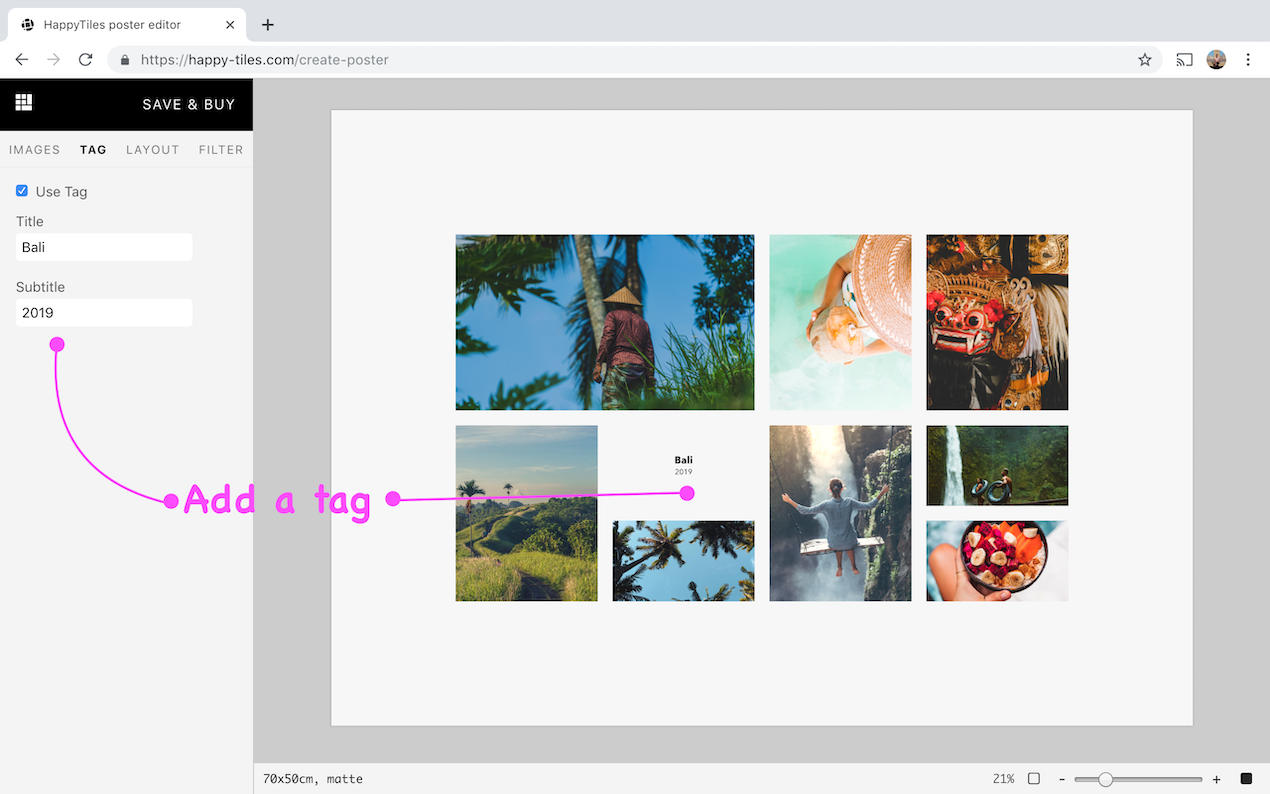
Task: Click the HappyTiles grid logo
Action: pos(23,103)
